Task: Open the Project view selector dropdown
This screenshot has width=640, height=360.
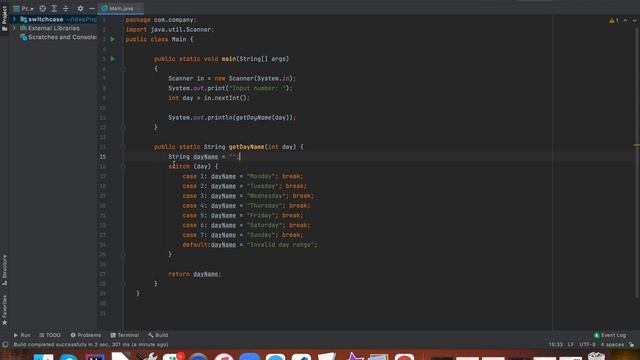Action: (x=23, y=8)
